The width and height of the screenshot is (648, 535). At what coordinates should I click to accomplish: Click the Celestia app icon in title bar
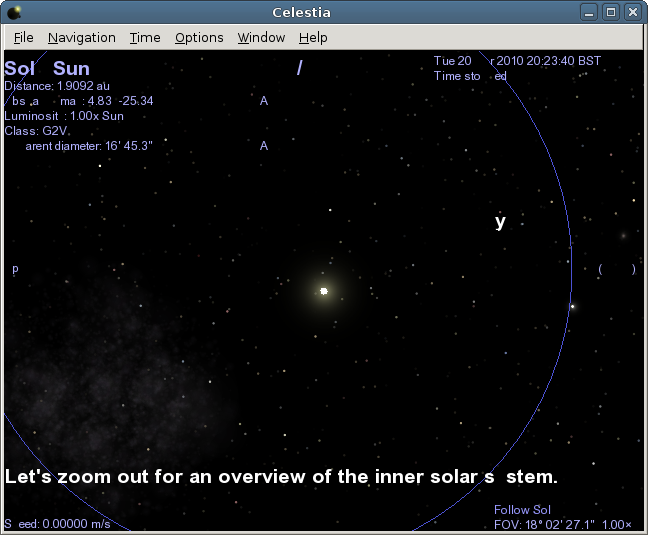(13, 12)
